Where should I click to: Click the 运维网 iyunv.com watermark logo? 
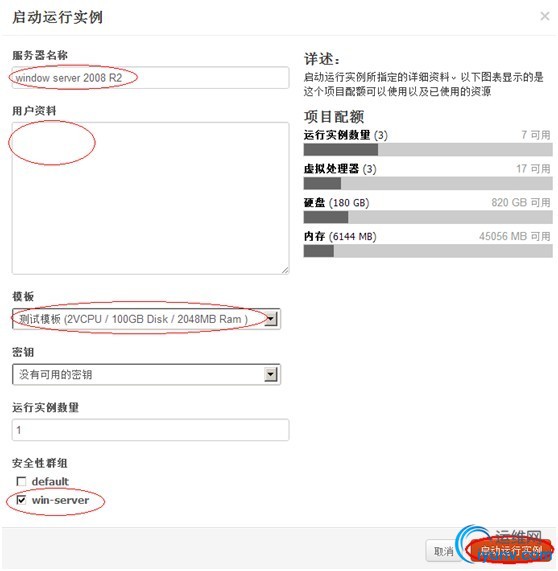504,544
